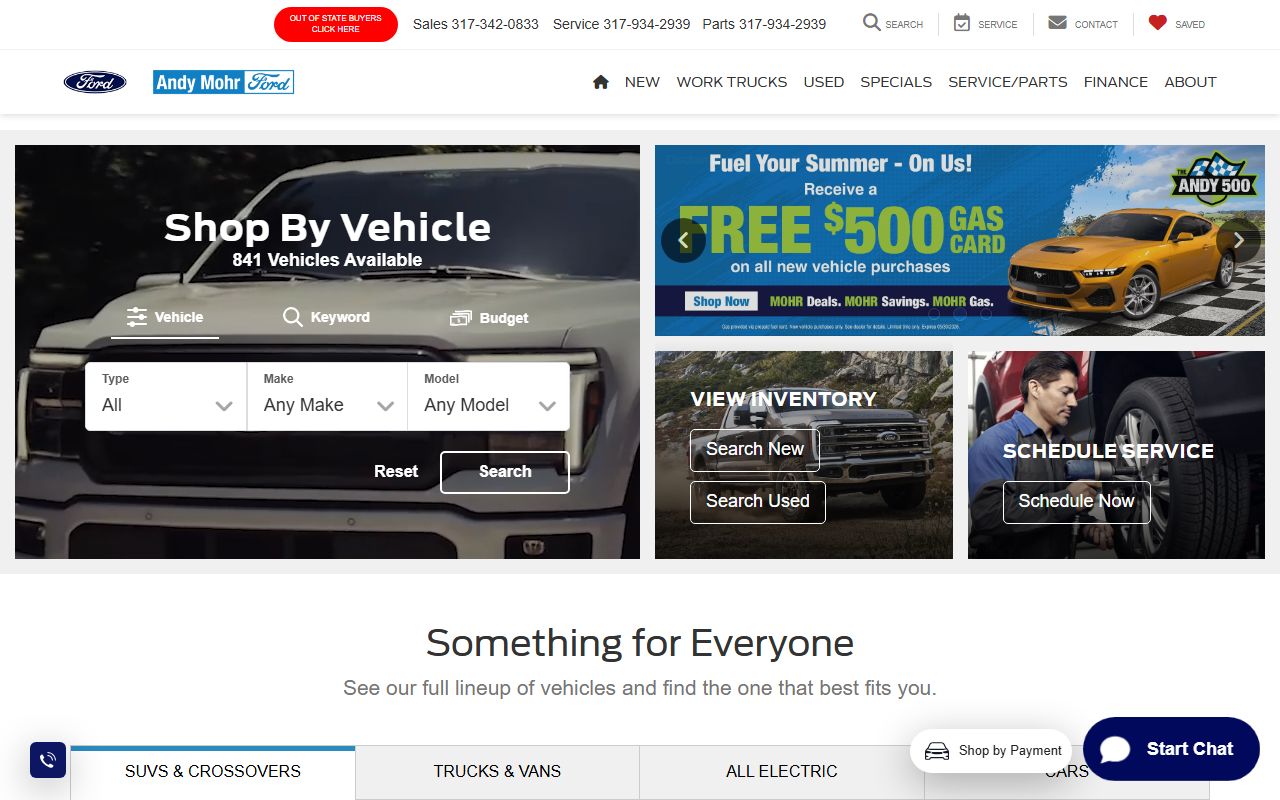Select the Vehicle search tab

[x=165, y=318]
